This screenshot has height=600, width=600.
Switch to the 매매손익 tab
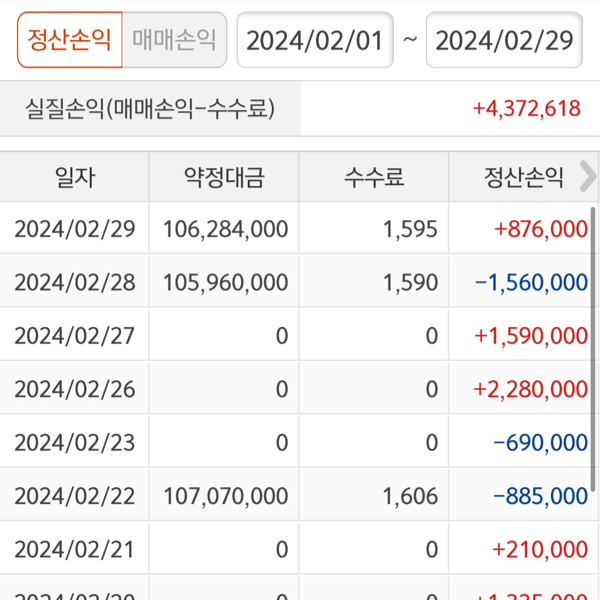tap(175, 40)
